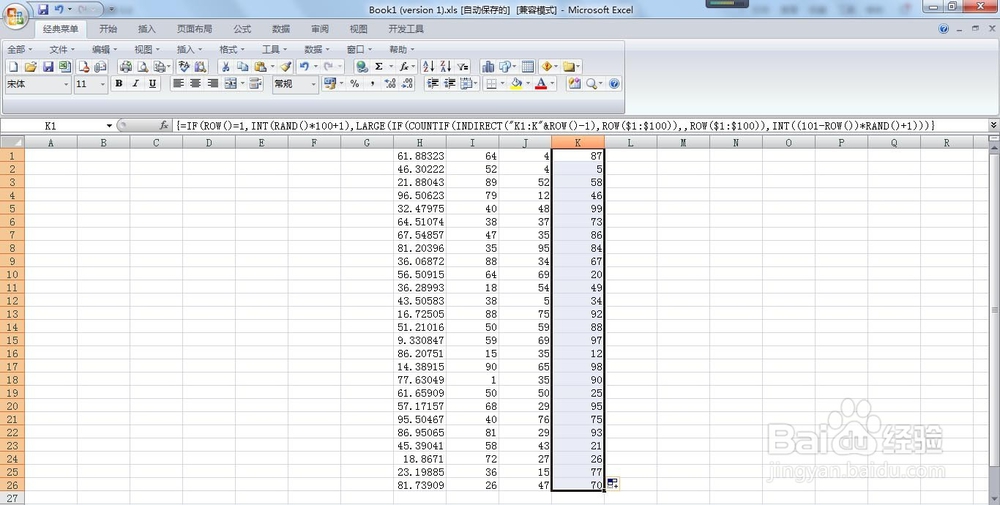Apply red font color A
This screenshot has height=505, width=1000.
pos(541,84)
